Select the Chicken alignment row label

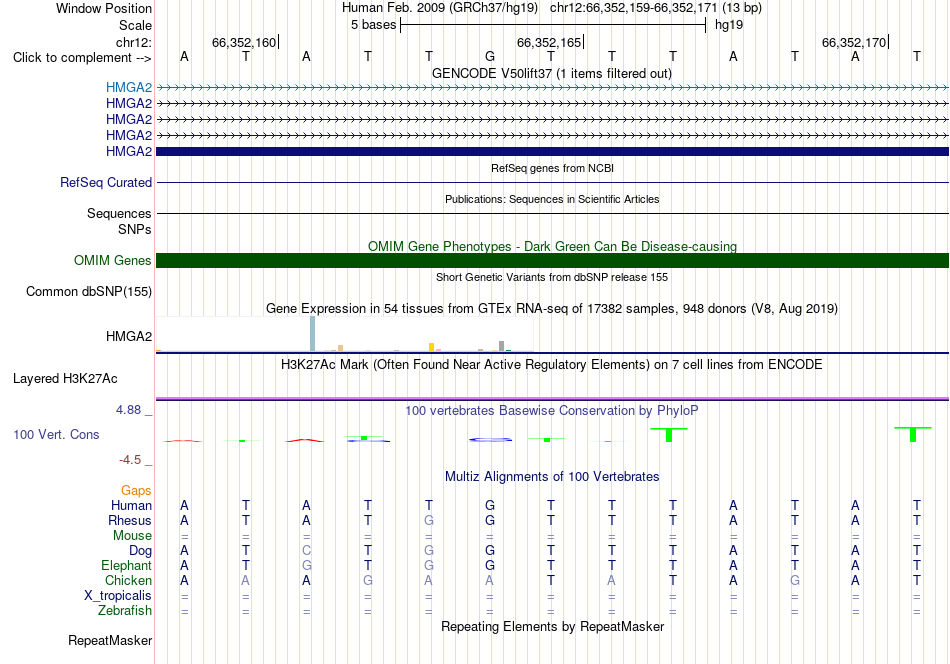[x=128, y=580]
